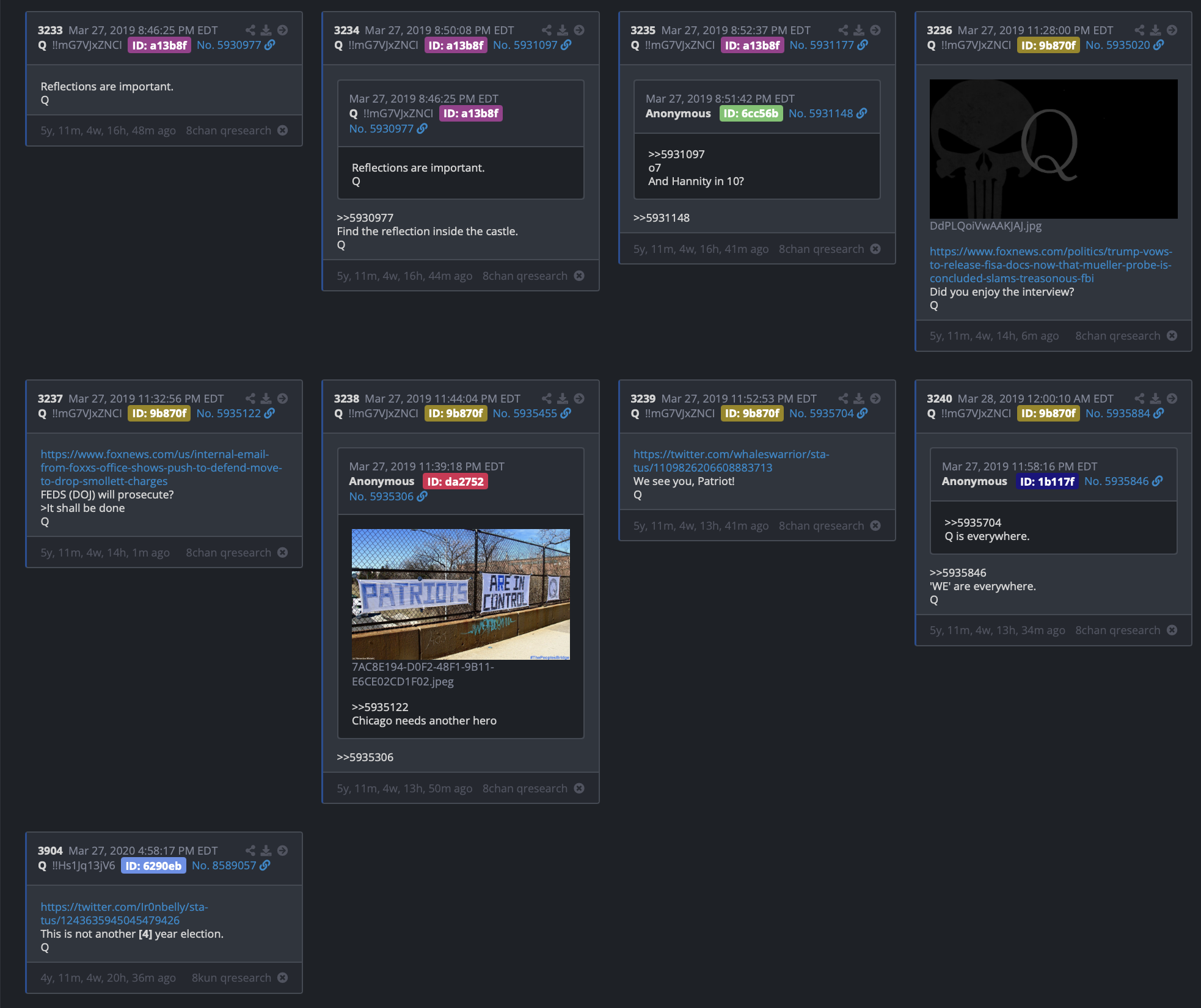
Task: Click link icon next to No. 5935122
Action: click(x=269, y=414)
